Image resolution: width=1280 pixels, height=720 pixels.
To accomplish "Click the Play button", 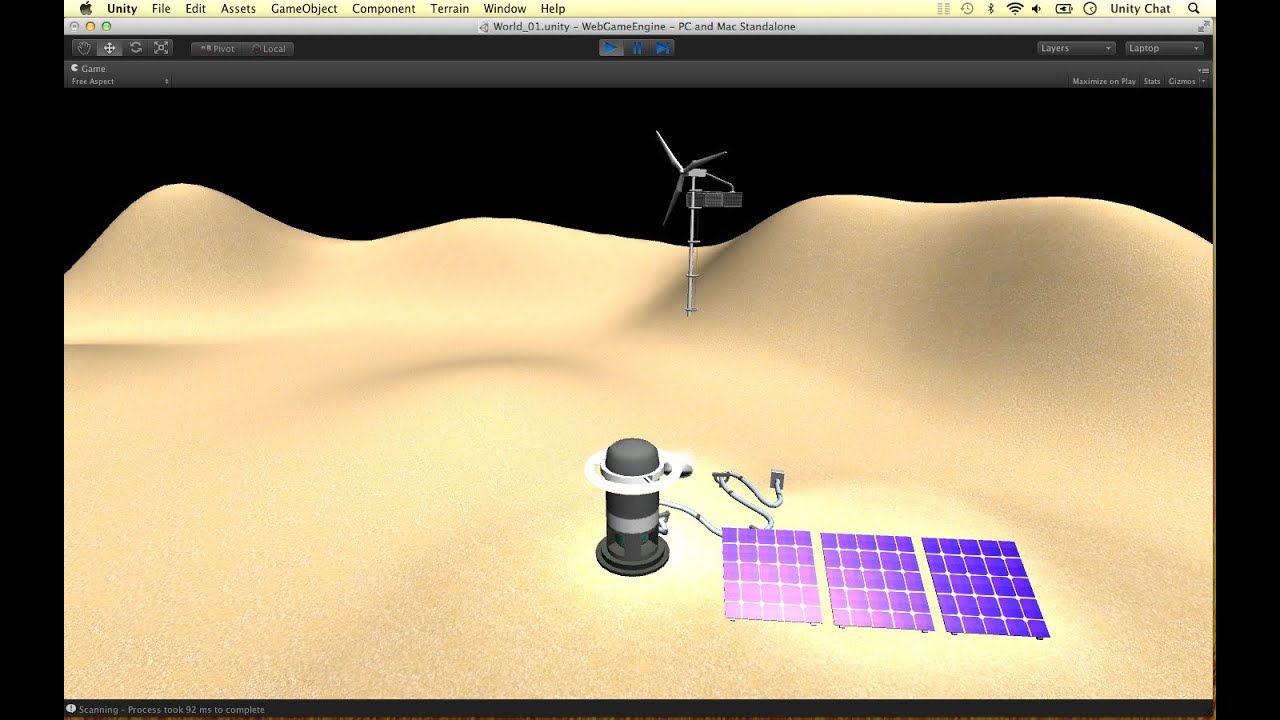I will (x=611, y=48).
